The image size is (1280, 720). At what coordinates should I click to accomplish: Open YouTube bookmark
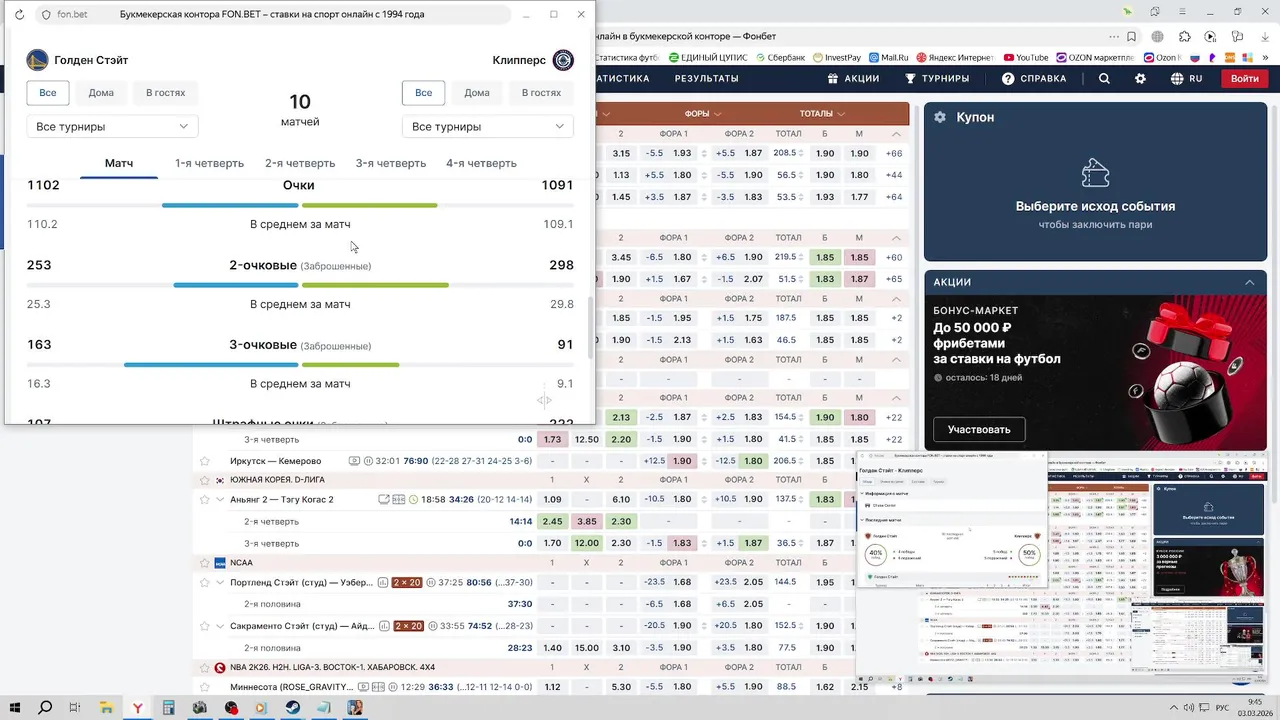1025,58
